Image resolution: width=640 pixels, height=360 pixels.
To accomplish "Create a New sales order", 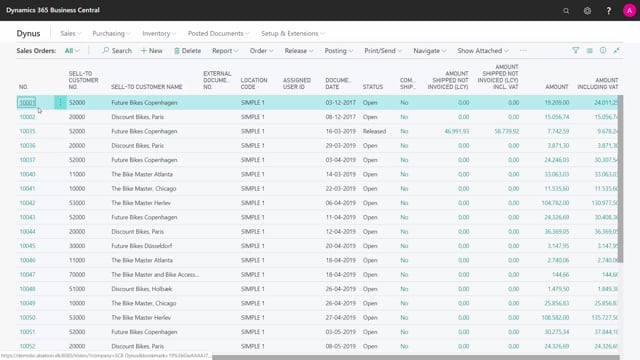I will [x=151, y=51].
